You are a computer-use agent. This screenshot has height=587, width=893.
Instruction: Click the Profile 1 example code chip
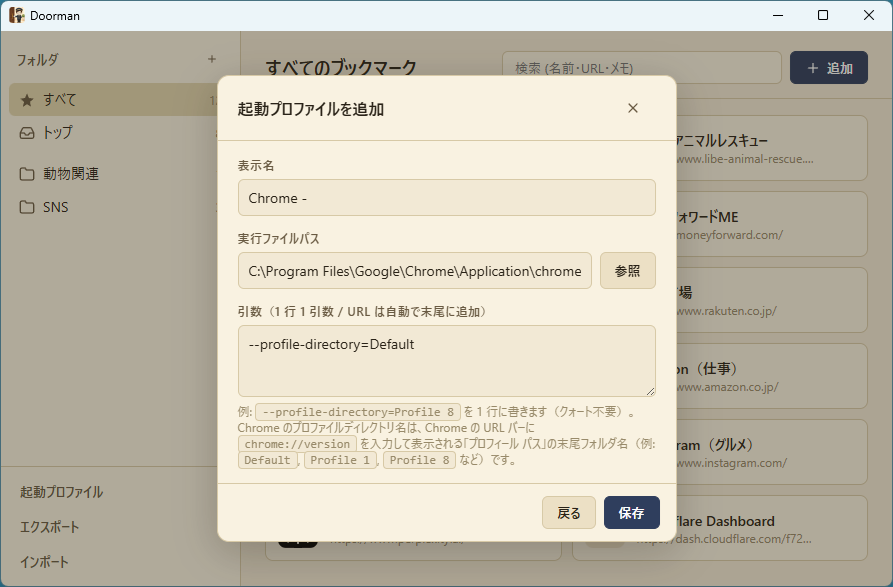click(340, 459)
